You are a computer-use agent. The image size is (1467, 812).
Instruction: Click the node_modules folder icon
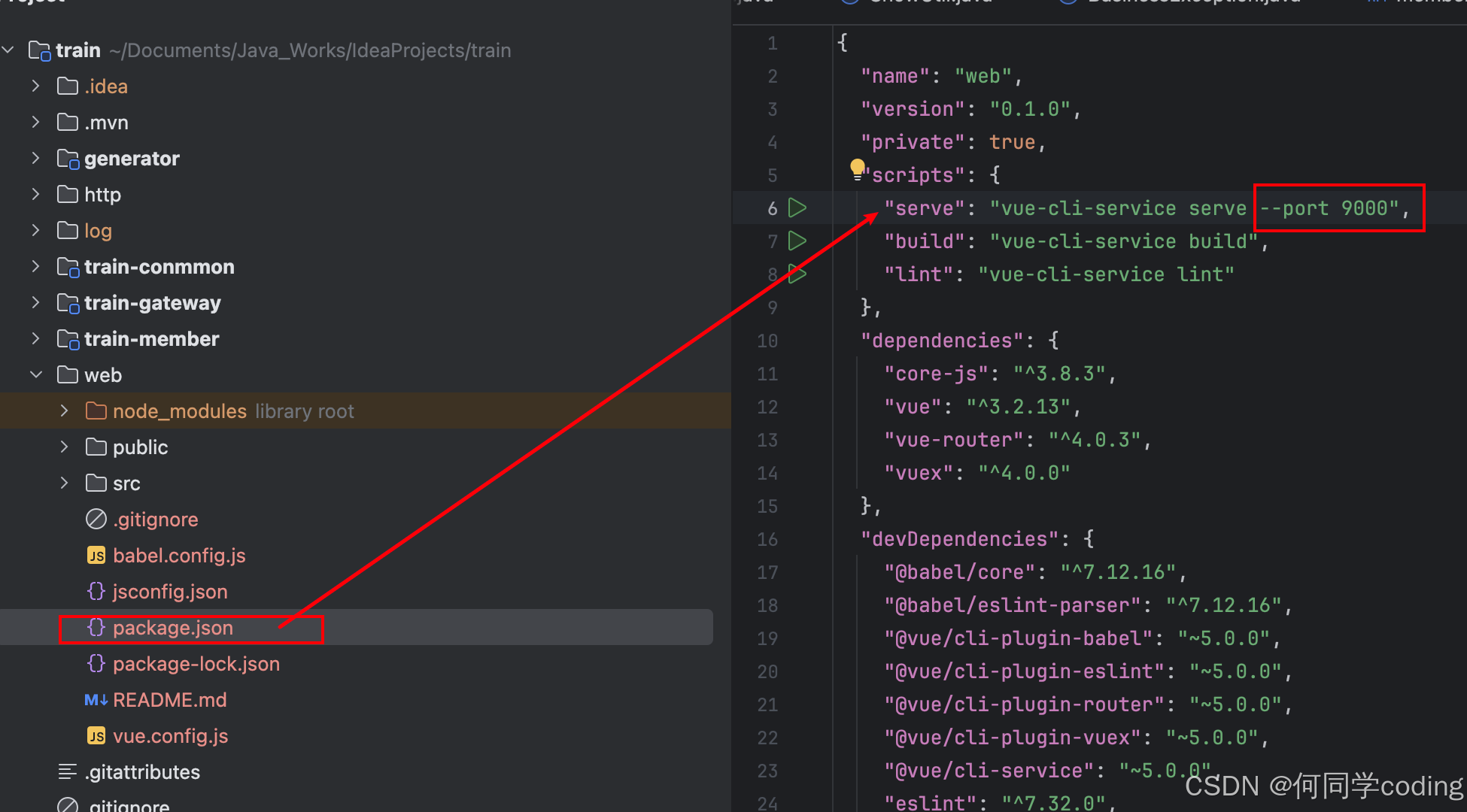tap(96, 411)
